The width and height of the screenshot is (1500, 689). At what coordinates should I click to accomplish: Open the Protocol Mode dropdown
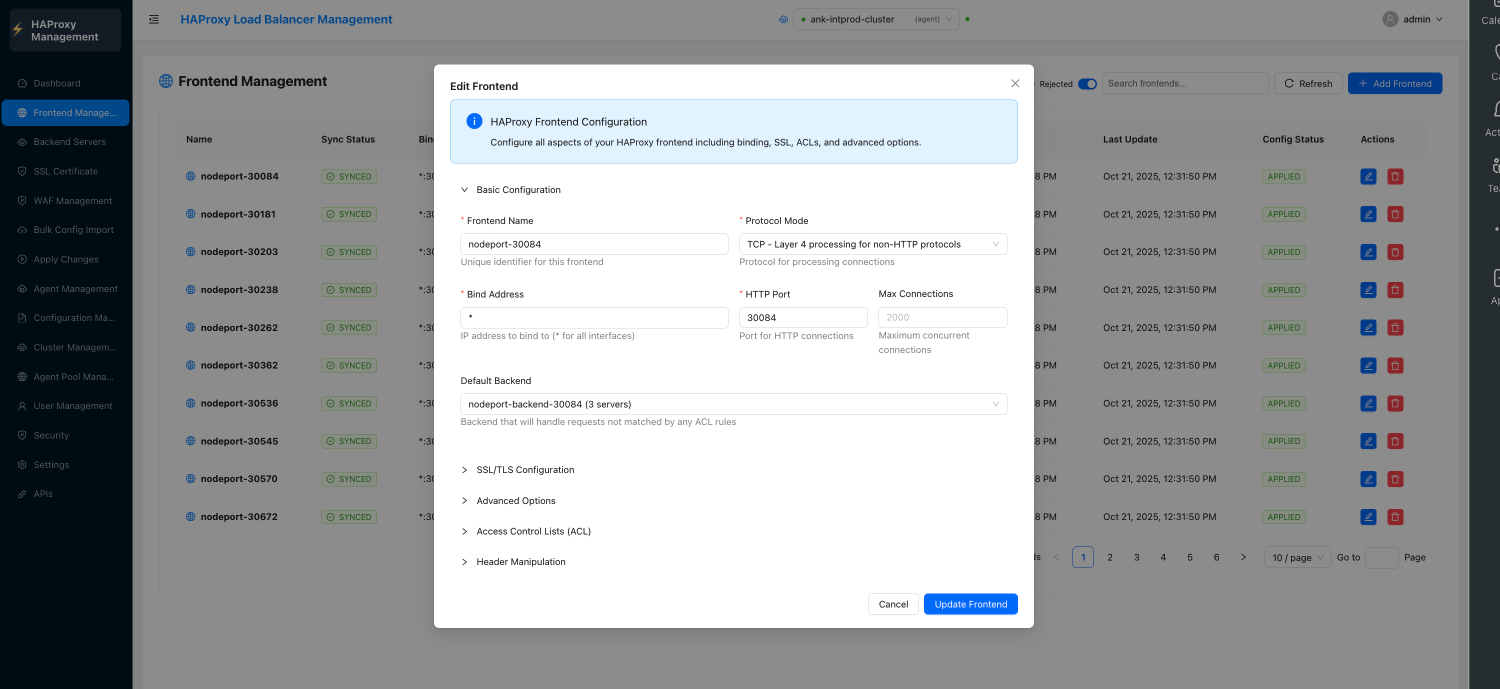pyautogui.click(x=873, y=244)
